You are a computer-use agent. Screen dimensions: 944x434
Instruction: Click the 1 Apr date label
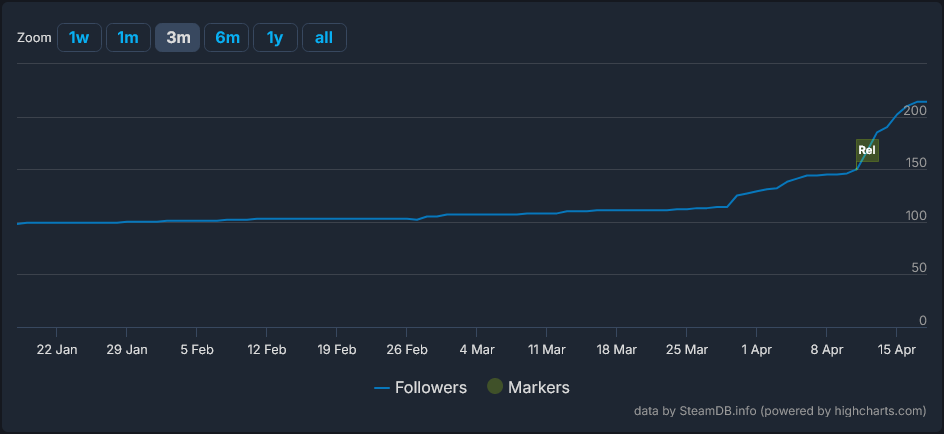pyautogui.click(x=756, y=349)
